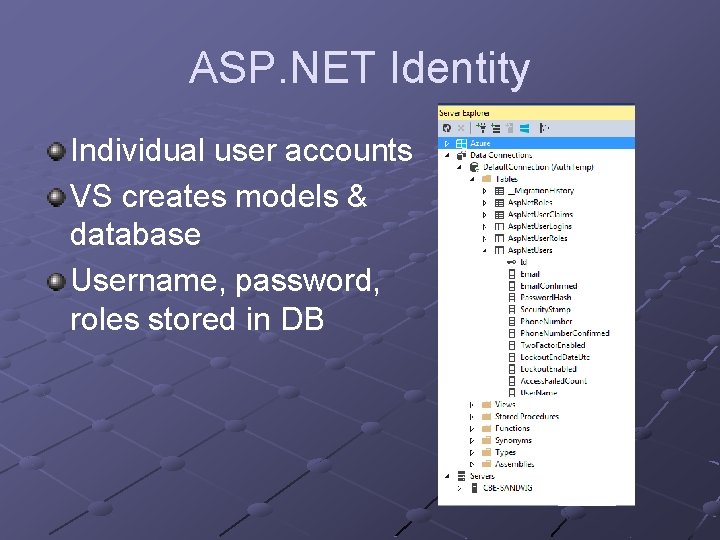Click the AspNetUsers table icon

[x=499, y=250]
